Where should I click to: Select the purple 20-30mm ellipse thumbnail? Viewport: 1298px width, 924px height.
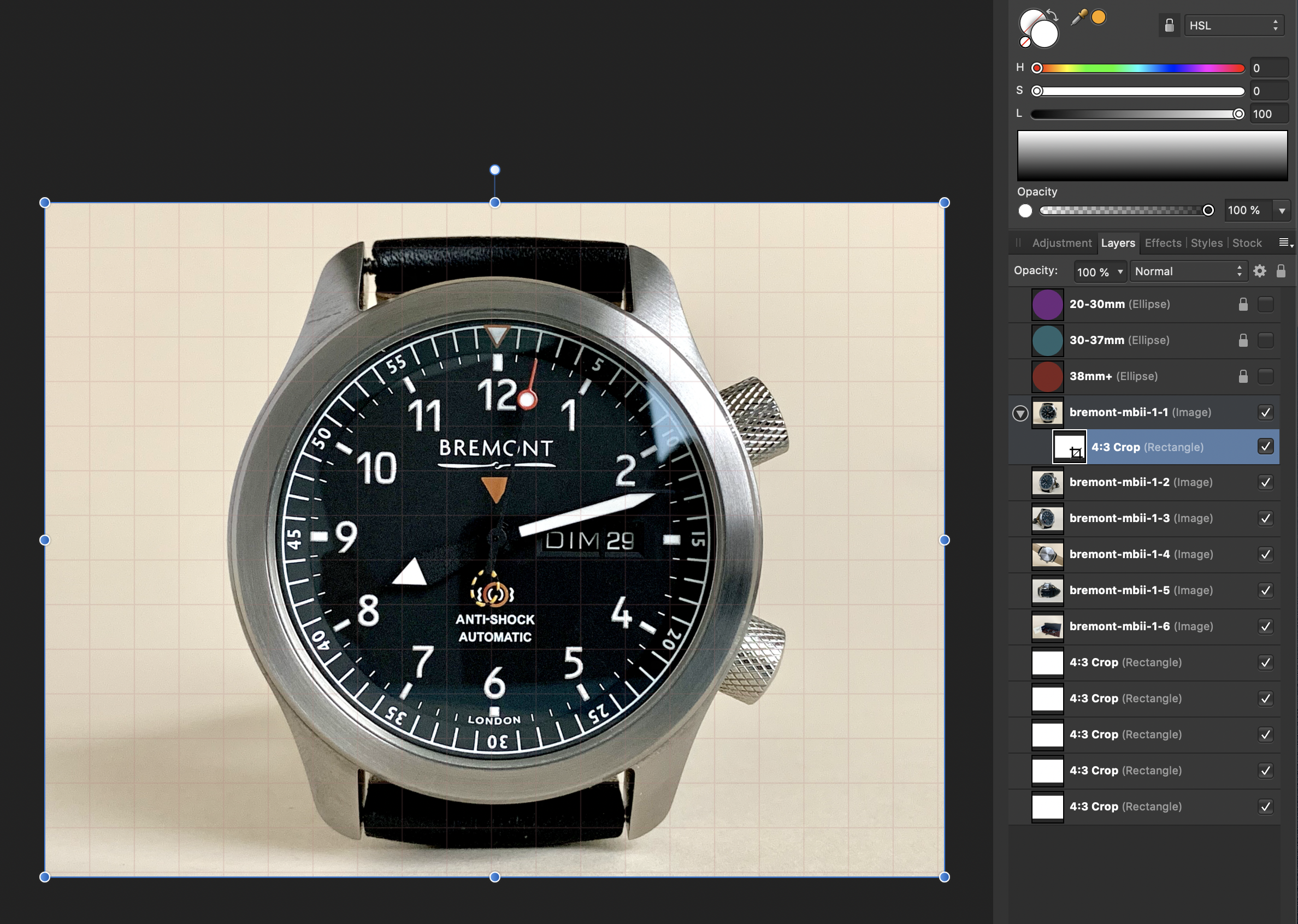coord(1047,304)
